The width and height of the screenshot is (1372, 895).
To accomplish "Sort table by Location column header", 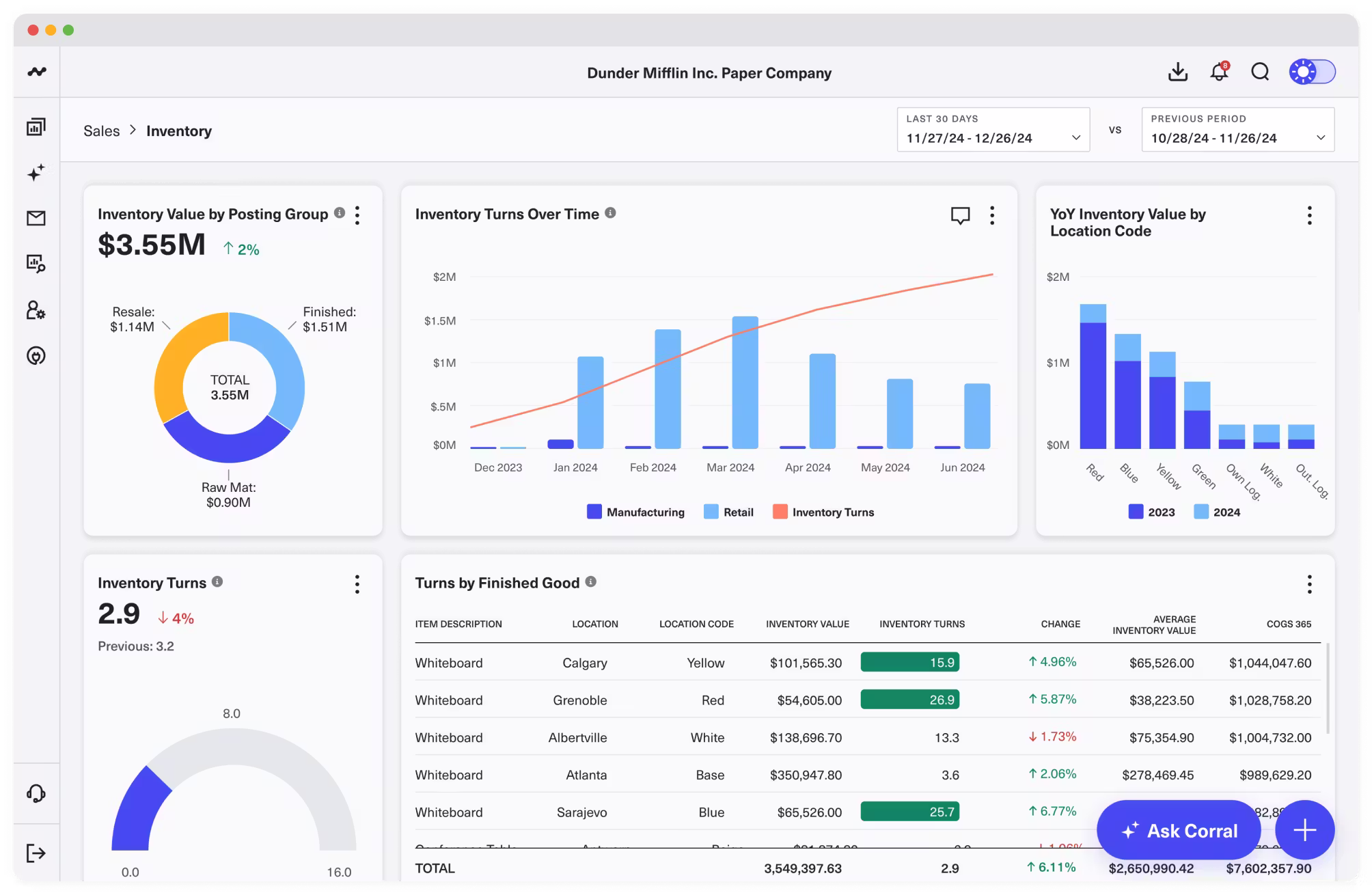I will point(595,624).
